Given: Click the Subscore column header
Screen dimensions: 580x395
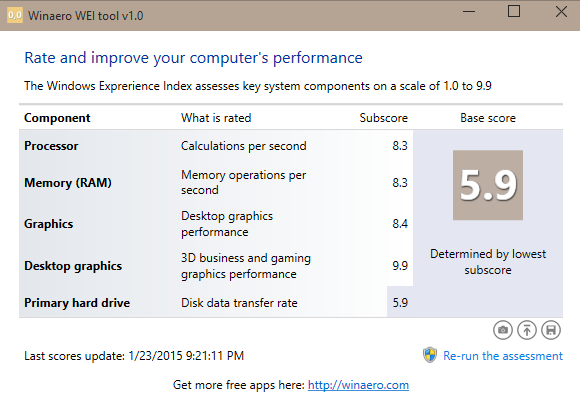Looking at the screenshot, I should tap(384, 118).
